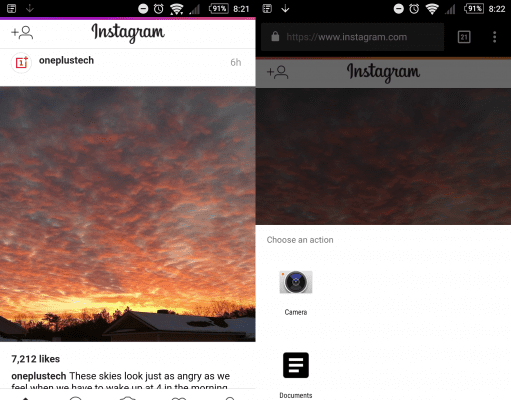Tap the Instagram logo above oneplustech post

pyautogui.click(x=128, y=33)
